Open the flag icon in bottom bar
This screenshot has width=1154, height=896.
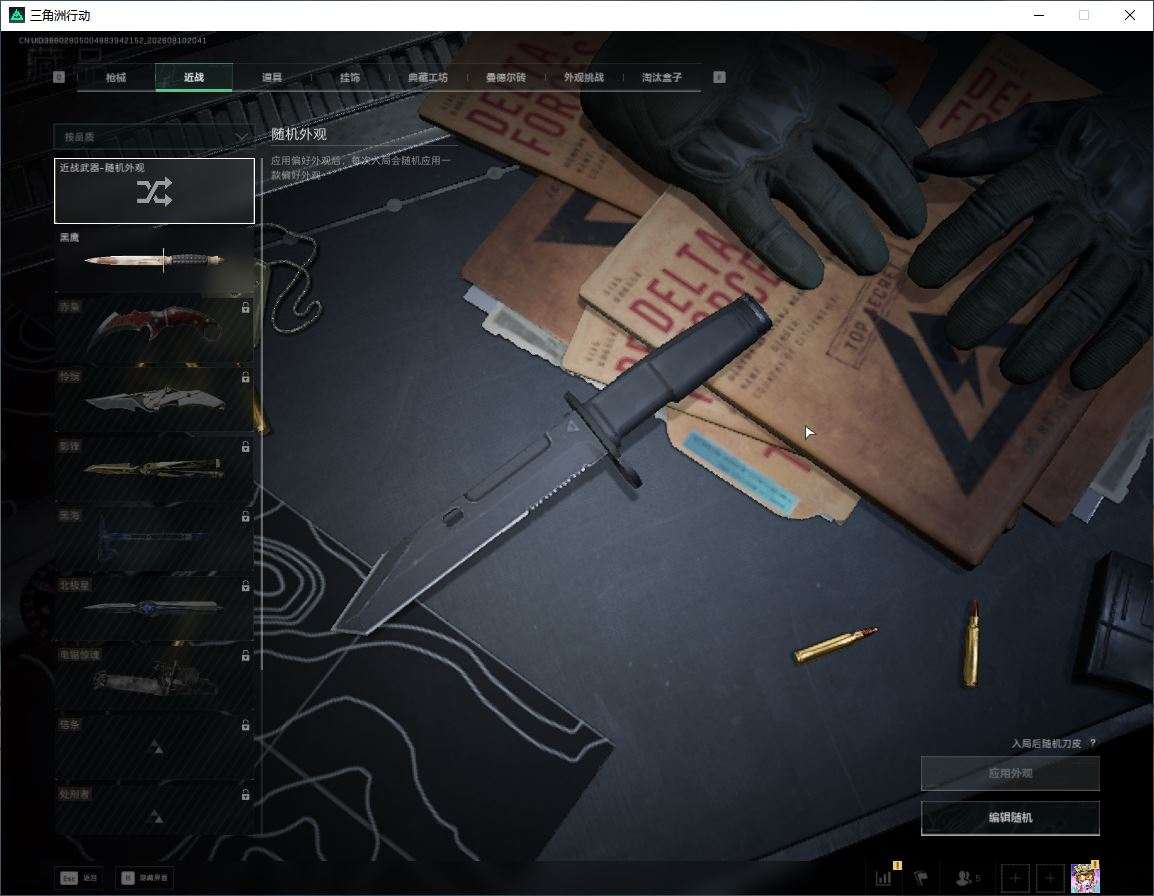click(921, 878)
